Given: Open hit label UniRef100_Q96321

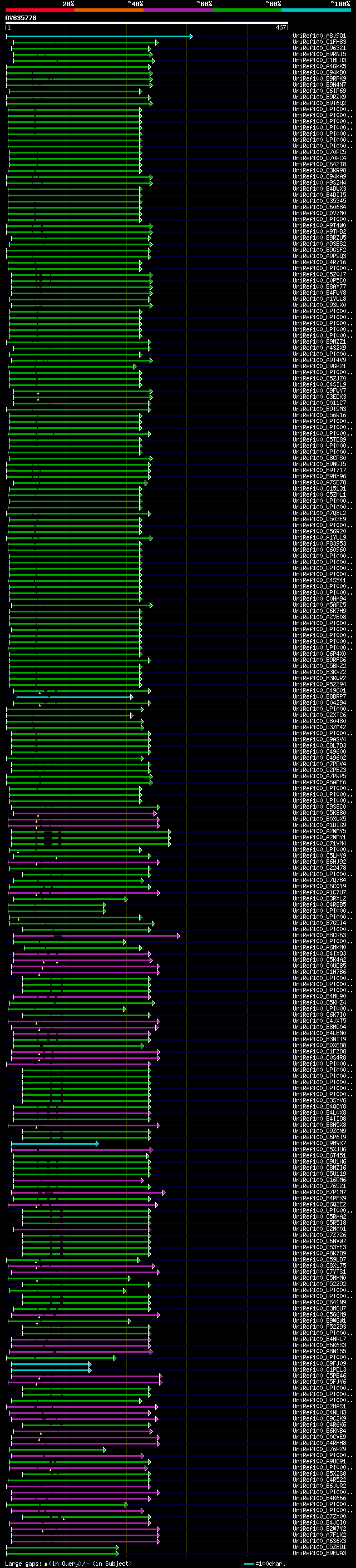Looking at the screenshot, I should coord(319,48).
